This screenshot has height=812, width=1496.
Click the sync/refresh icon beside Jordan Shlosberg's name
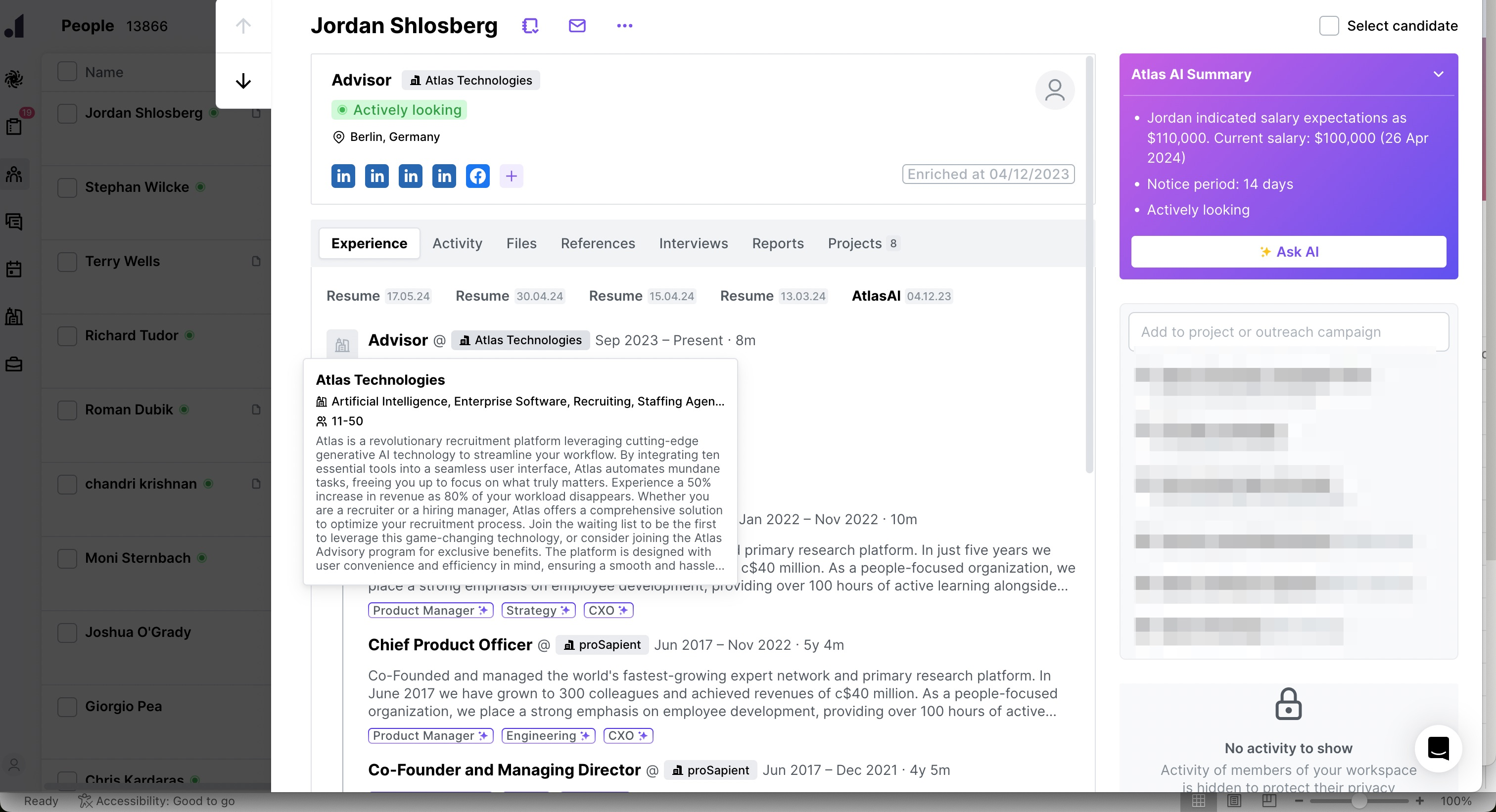(530, 26)
